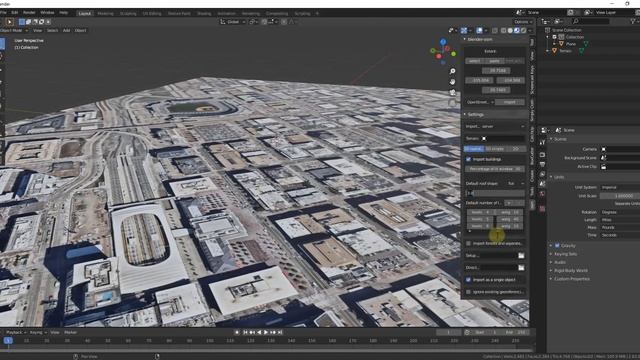Open the Global transform orientation dropdown
640x360 pixels.
tap(233, 22)
